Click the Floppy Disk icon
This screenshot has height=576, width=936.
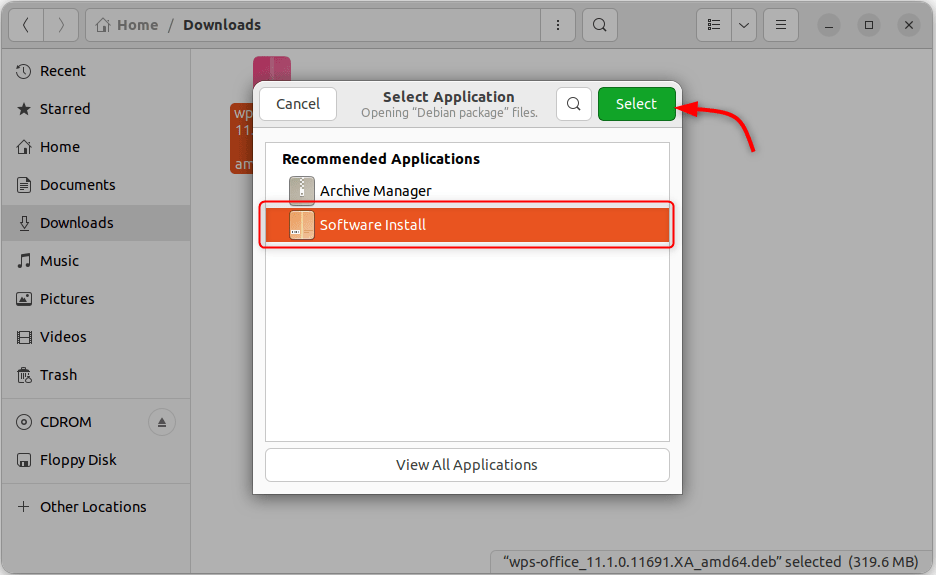(x=24, y=460)
